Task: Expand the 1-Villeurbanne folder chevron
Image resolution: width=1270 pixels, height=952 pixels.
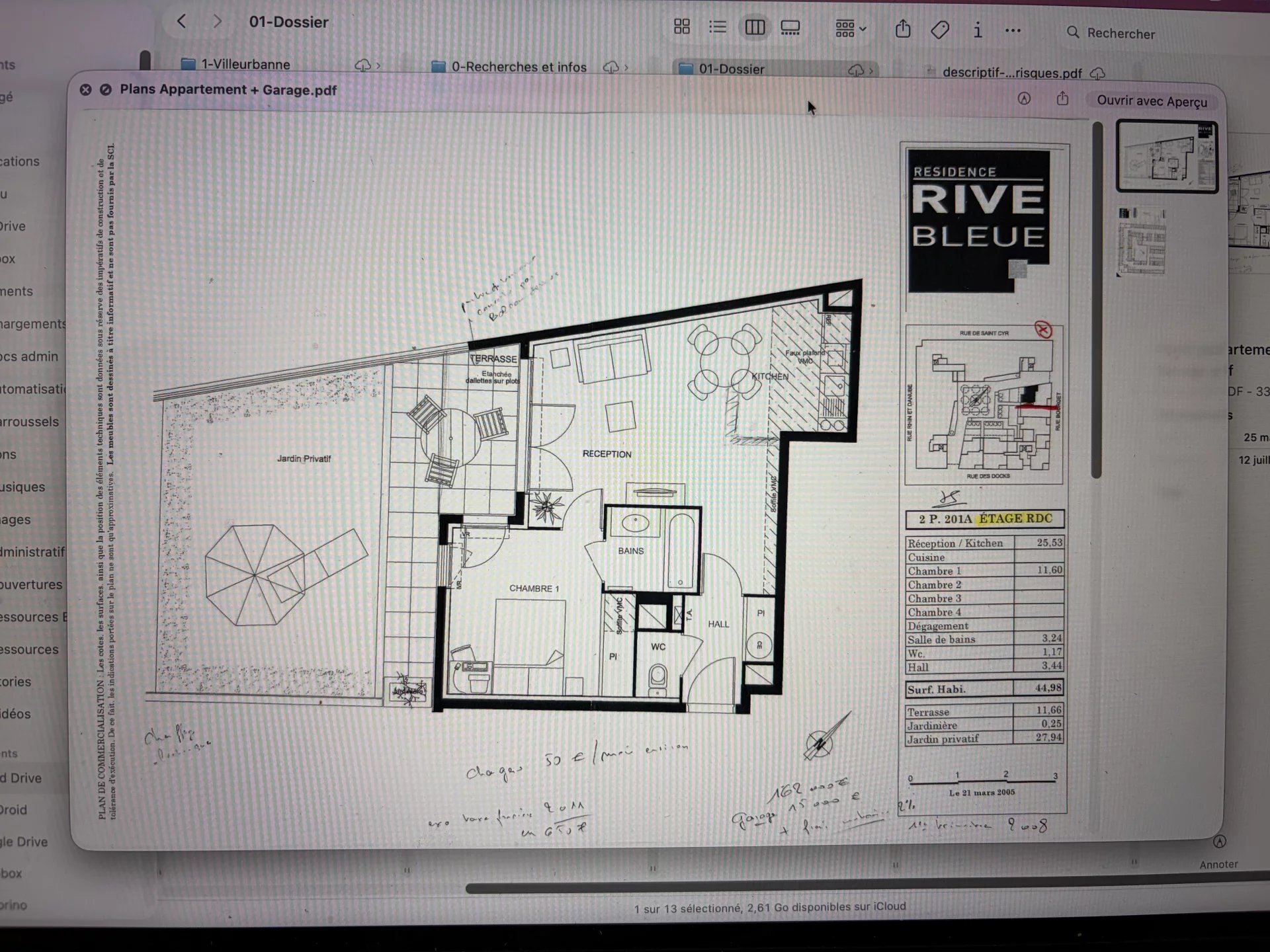Action: tap(378, 65)
